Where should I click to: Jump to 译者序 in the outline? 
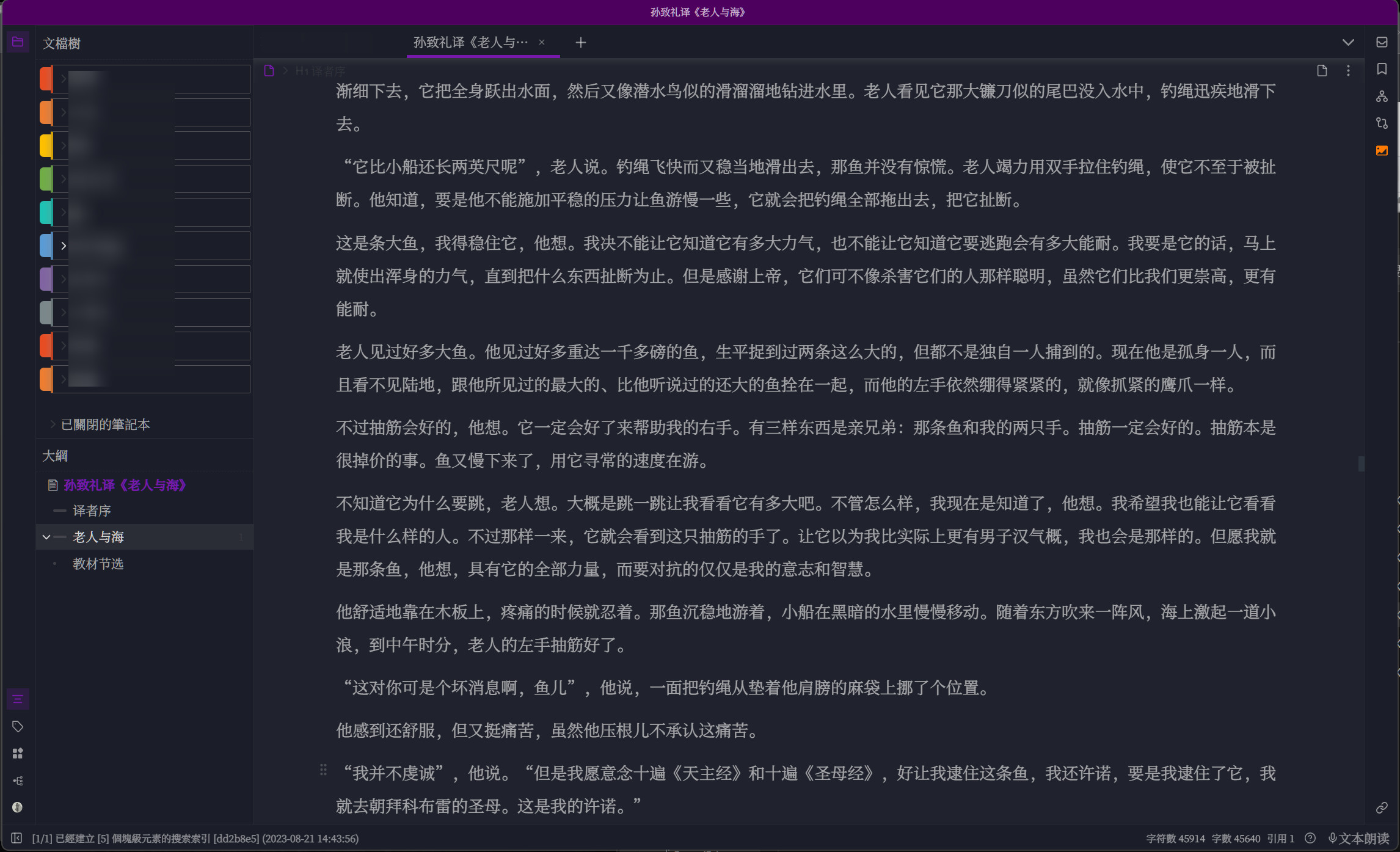pyautogui.click(x=92, y=511)
